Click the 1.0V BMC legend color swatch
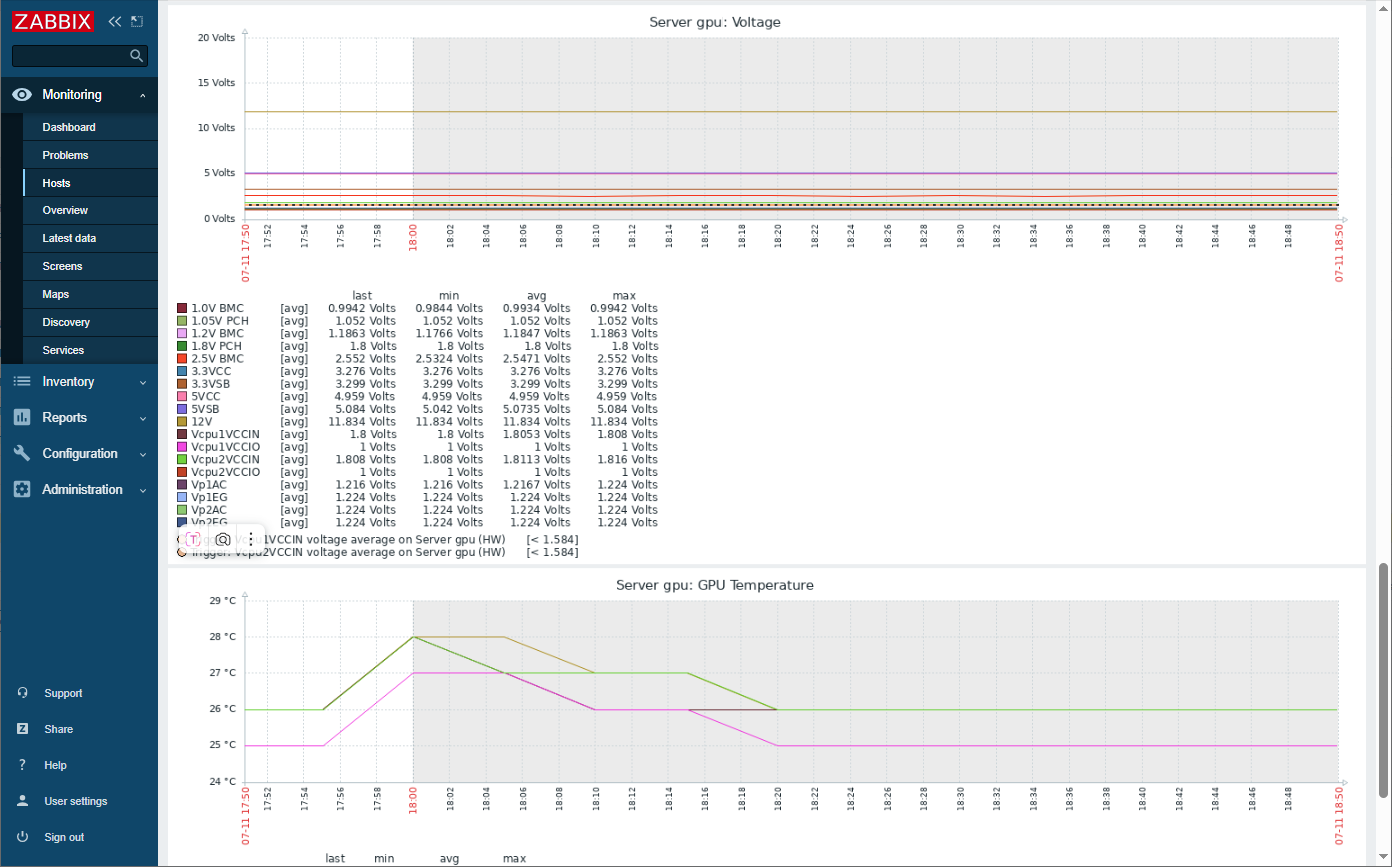The width and height of the screenshot is (1392, 868). pyautogui.click(x=182, y=309)
